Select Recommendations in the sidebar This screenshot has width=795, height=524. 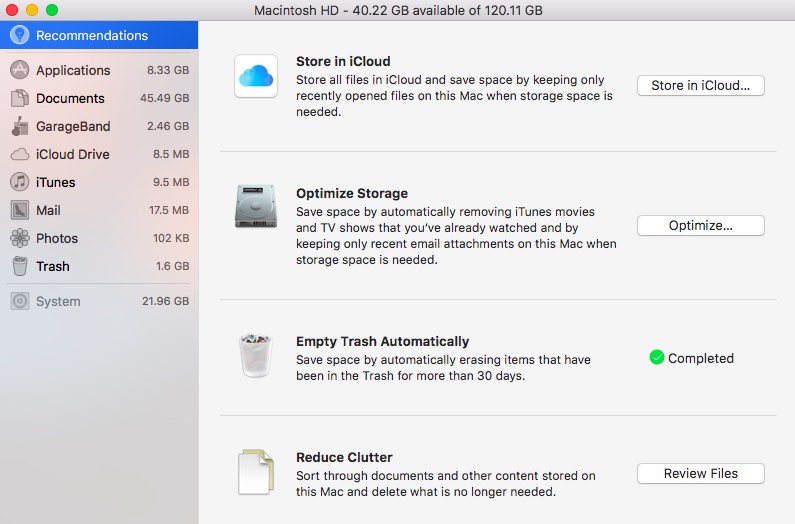tap(91, 35)
